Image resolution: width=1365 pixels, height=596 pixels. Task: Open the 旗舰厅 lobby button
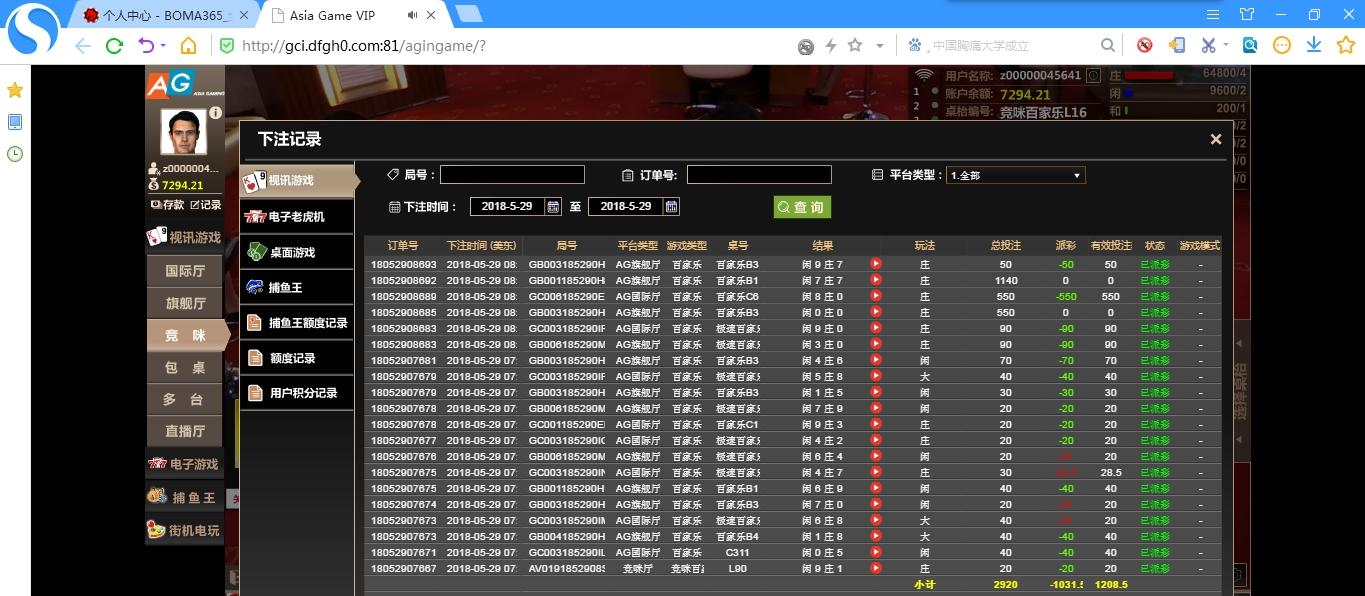click(185, 303)
